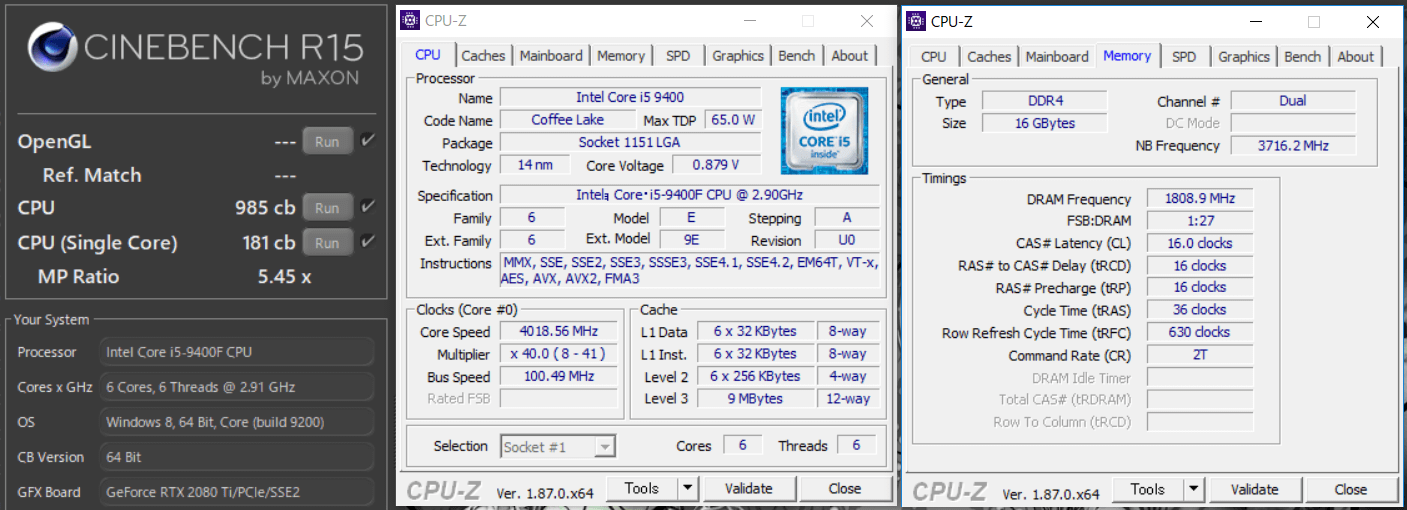
Task: Click the GFX Board field in Cinebench
Action: click(x=238, y=492)
